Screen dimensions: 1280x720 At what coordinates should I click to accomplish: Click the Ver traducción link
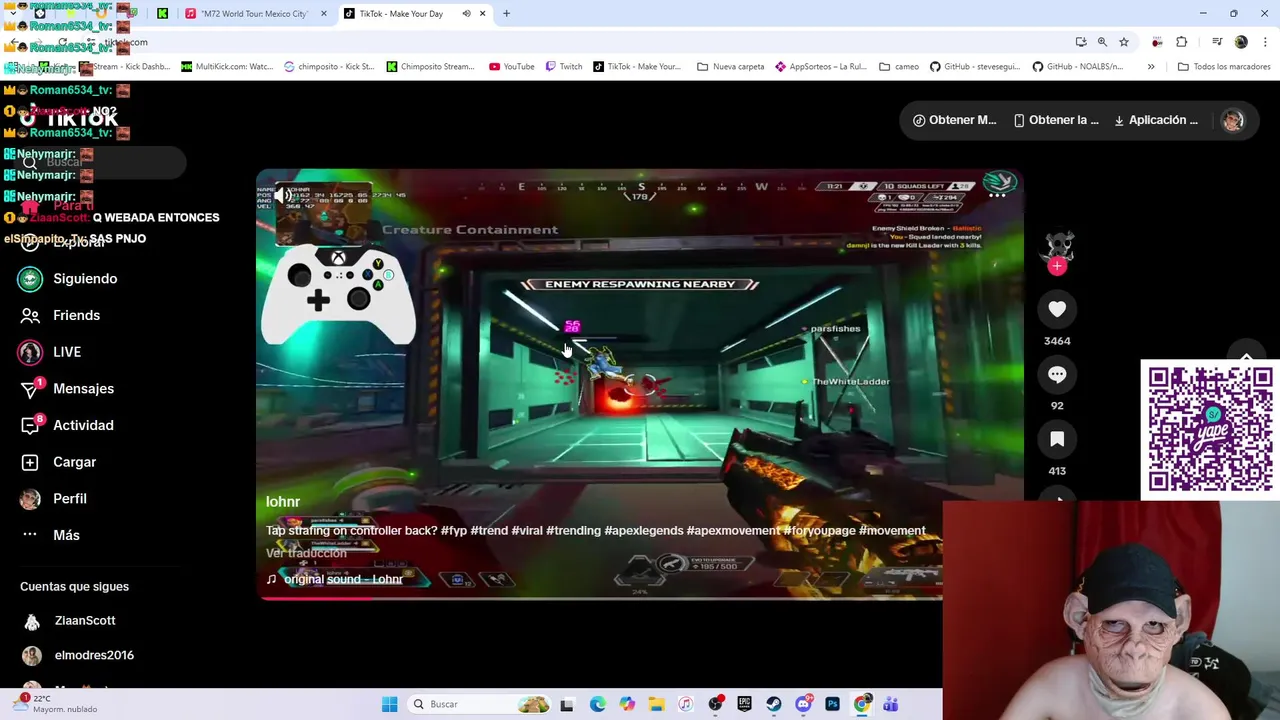tap(306, 553)
